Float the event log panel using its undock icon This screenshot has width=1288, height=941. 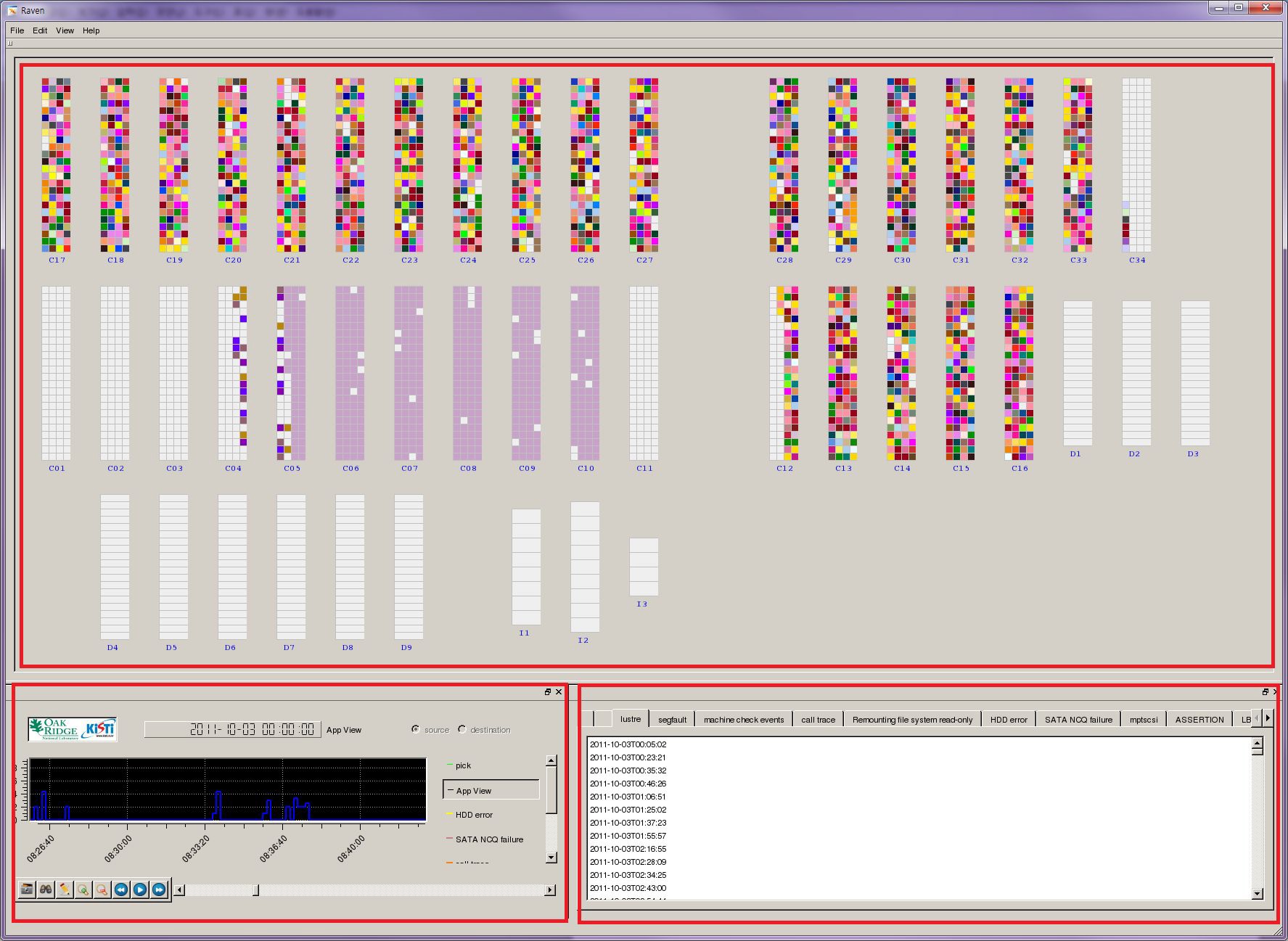click(1266, 691)
